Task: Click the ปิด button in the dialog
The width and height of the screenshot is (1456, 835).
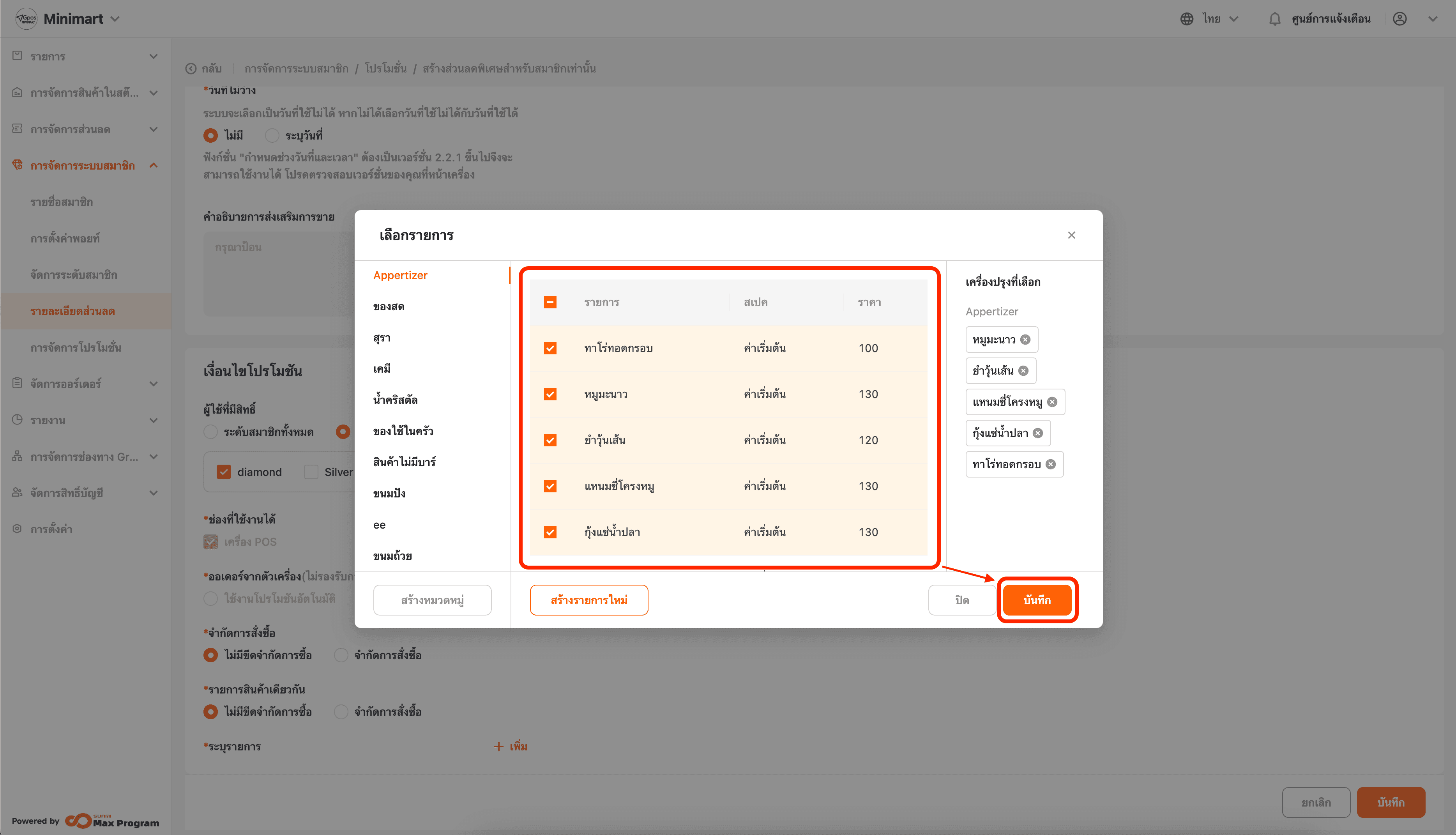Action: (962, 600)
